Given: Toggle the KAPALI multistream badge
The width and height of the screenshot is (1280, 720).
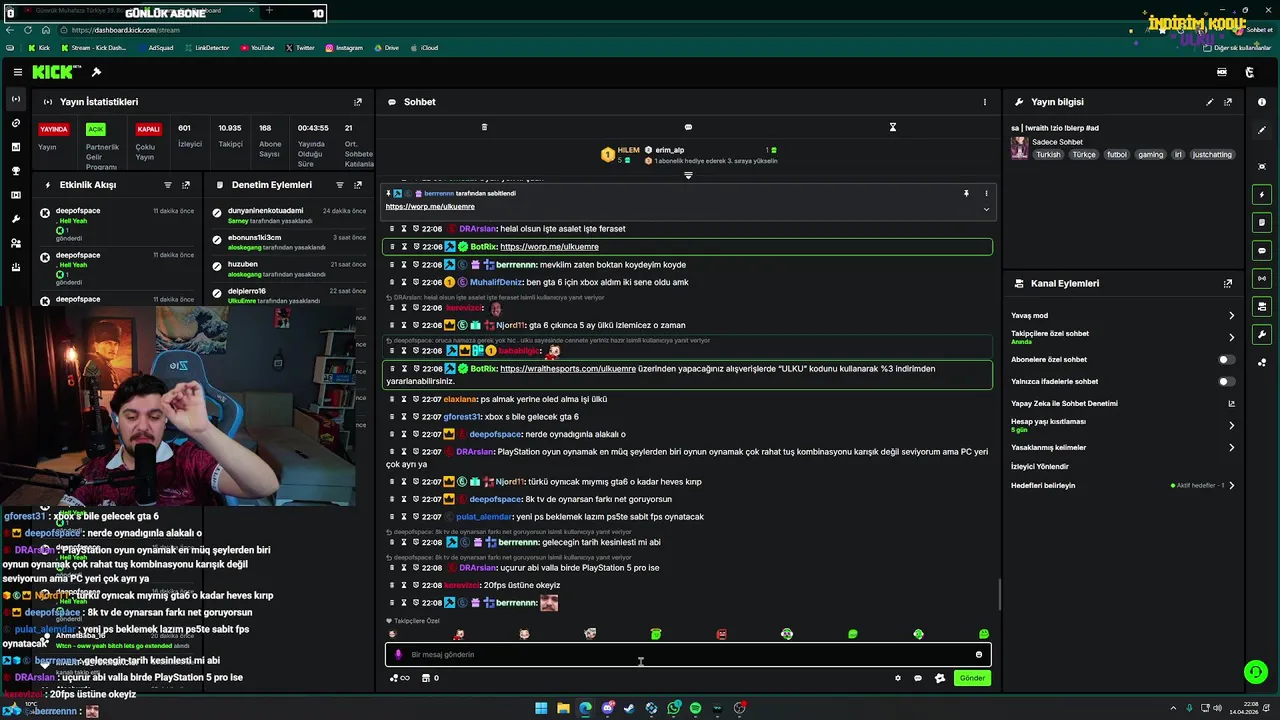Looking at the screenshot, I should point(148,129).
